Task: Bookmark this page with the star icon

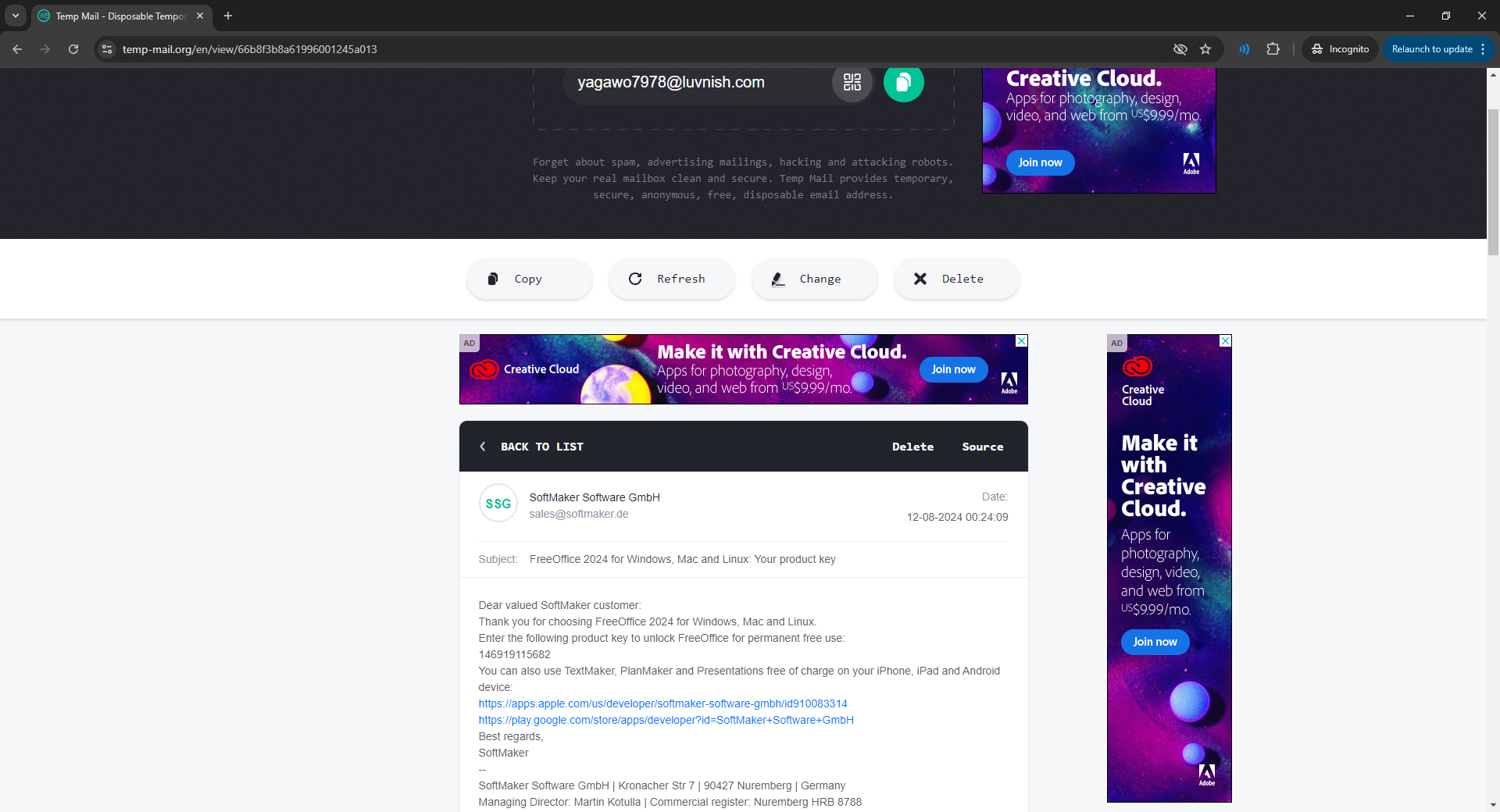Action: (x=1205, y=49)
